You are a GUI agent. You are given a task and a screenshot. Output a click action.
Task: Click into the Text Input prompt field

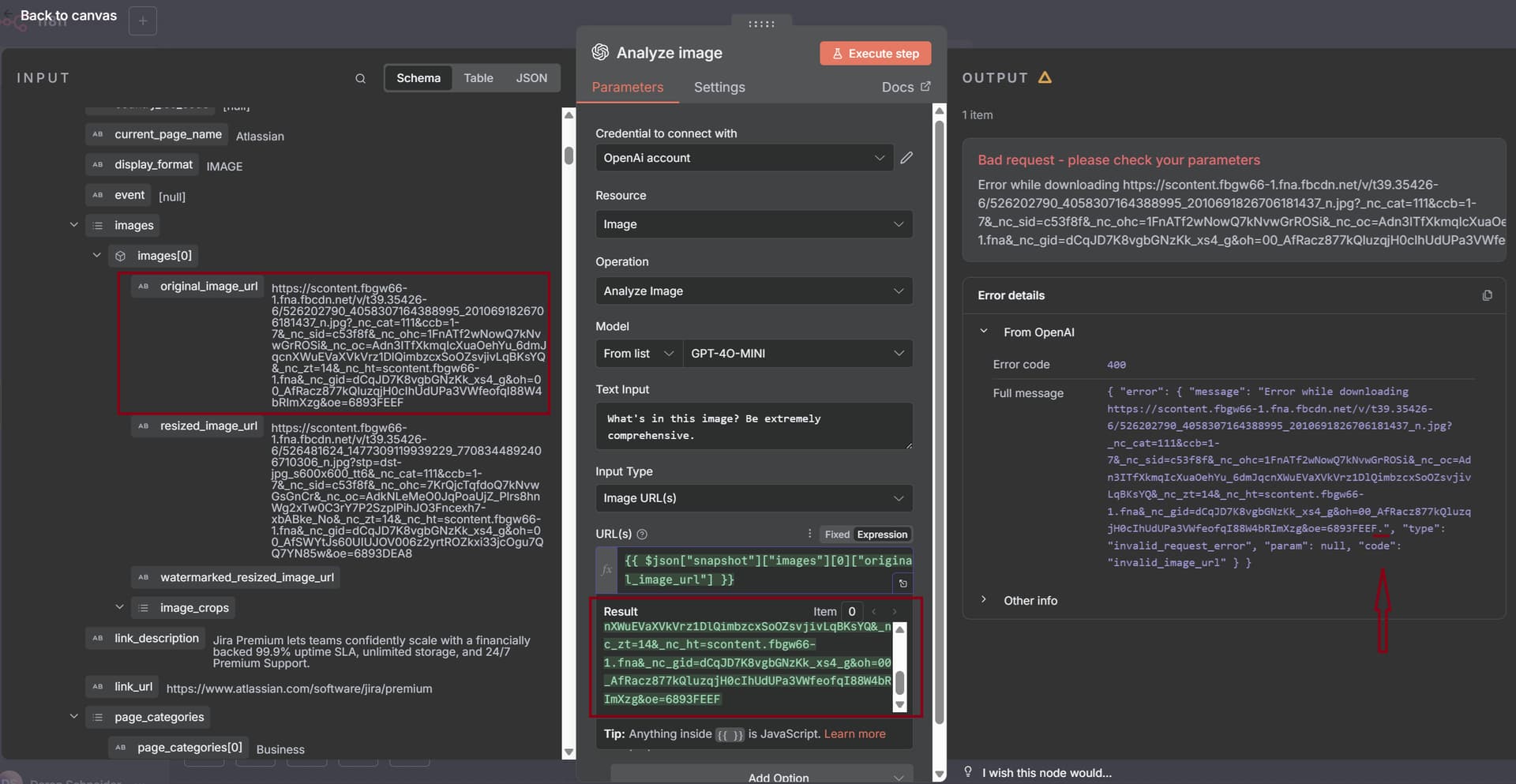pyautogui.click(x=753, y=426)
